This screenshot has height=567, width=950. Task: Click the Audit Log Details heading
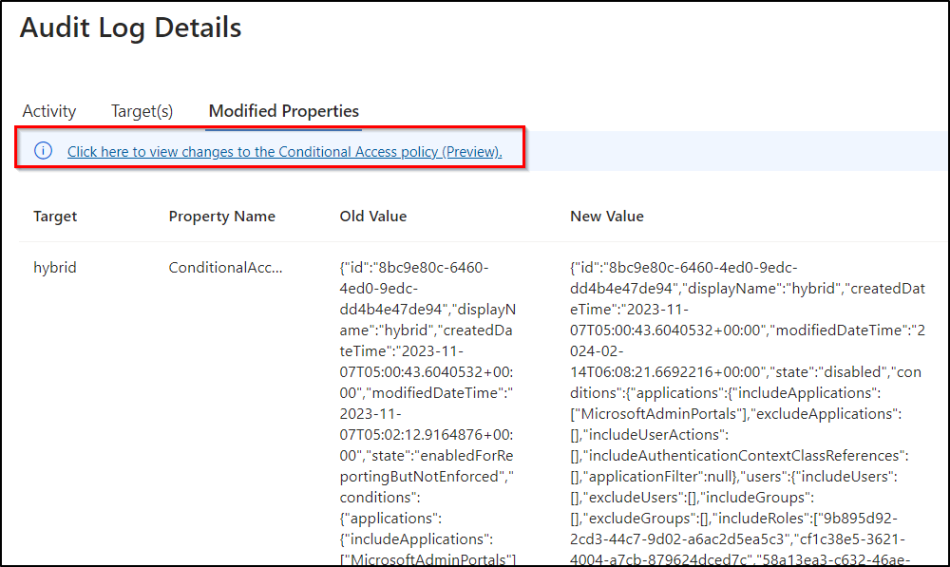[131, 28]
